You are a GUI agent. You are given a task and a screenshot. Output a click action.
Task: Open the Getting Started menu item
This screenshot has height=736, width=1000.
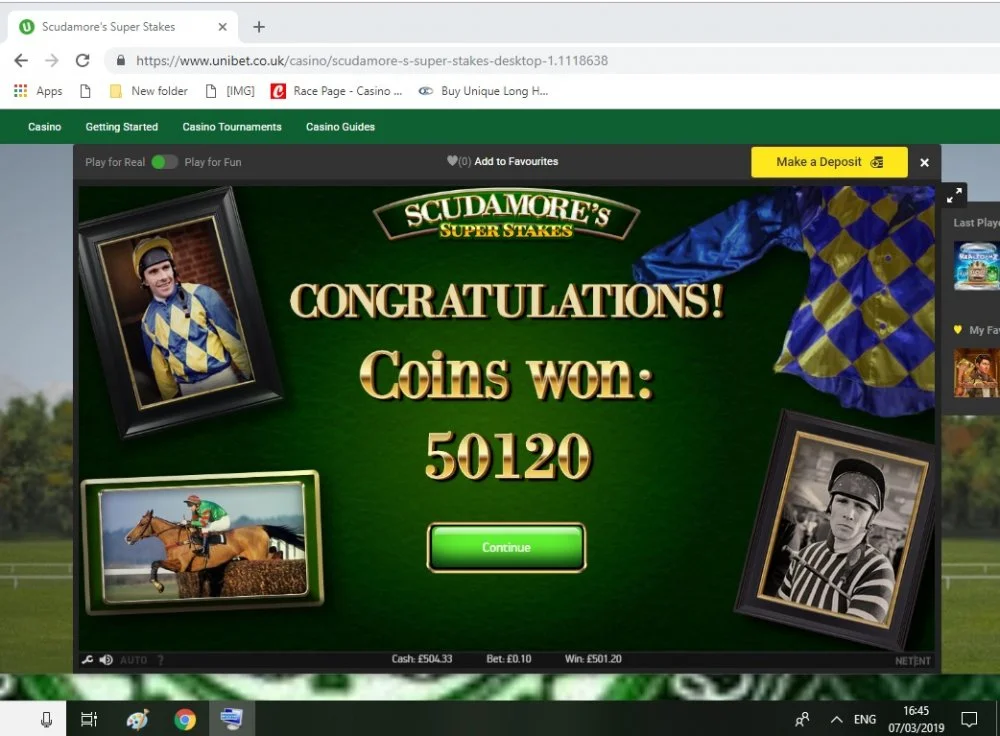coord(122,127)
